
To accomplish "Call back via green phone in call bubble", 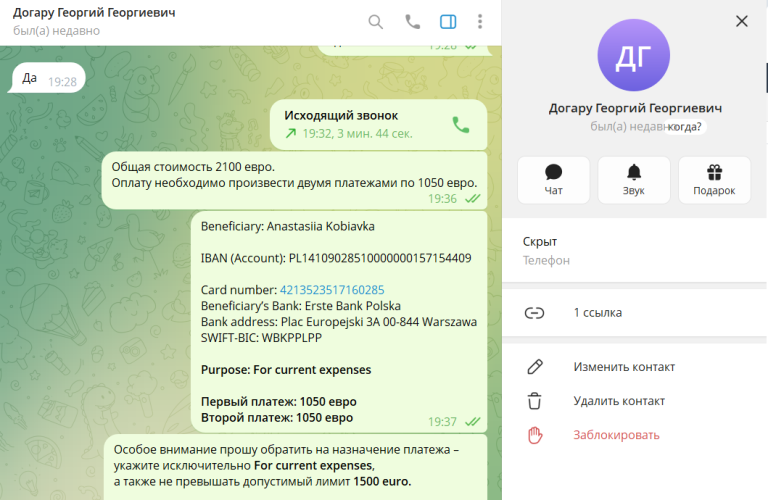I will tap(460, 125).
